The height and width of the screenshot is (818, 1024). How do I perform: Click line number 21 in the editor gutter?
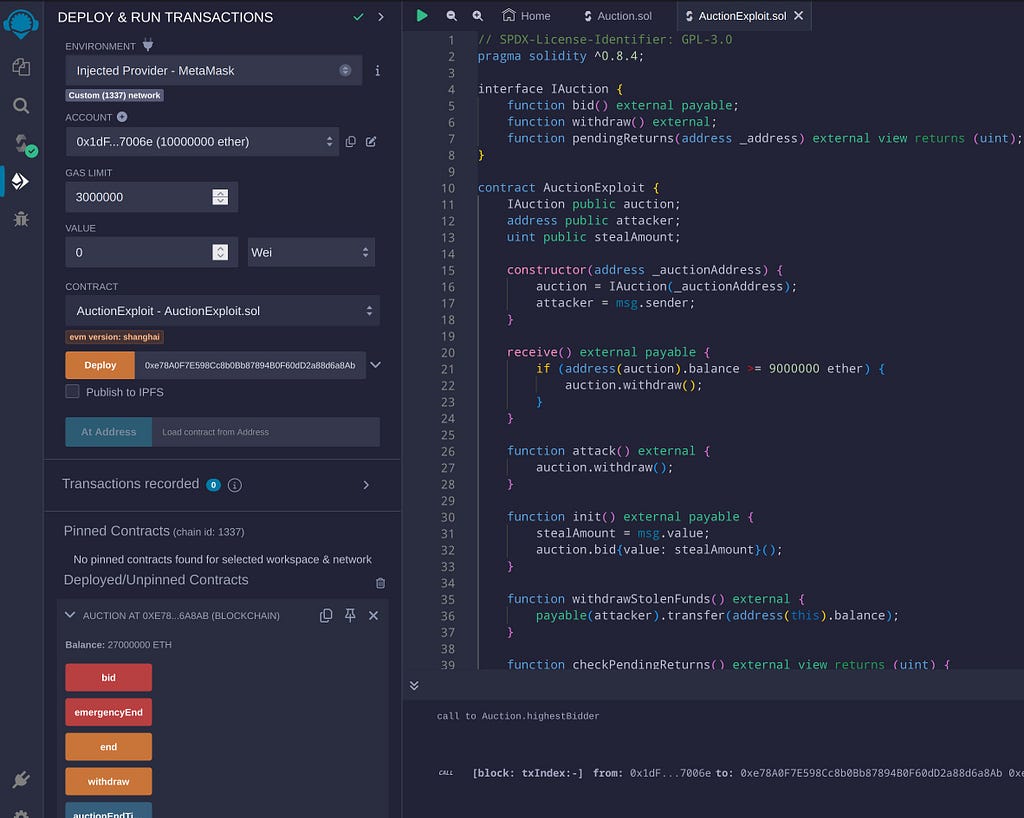coord(448,369)
